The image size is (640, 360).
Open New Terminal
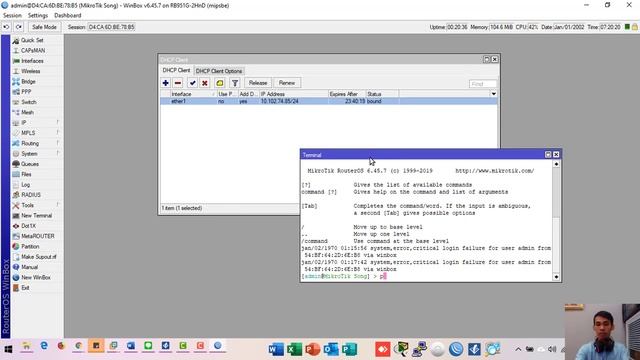pos(36,216)
